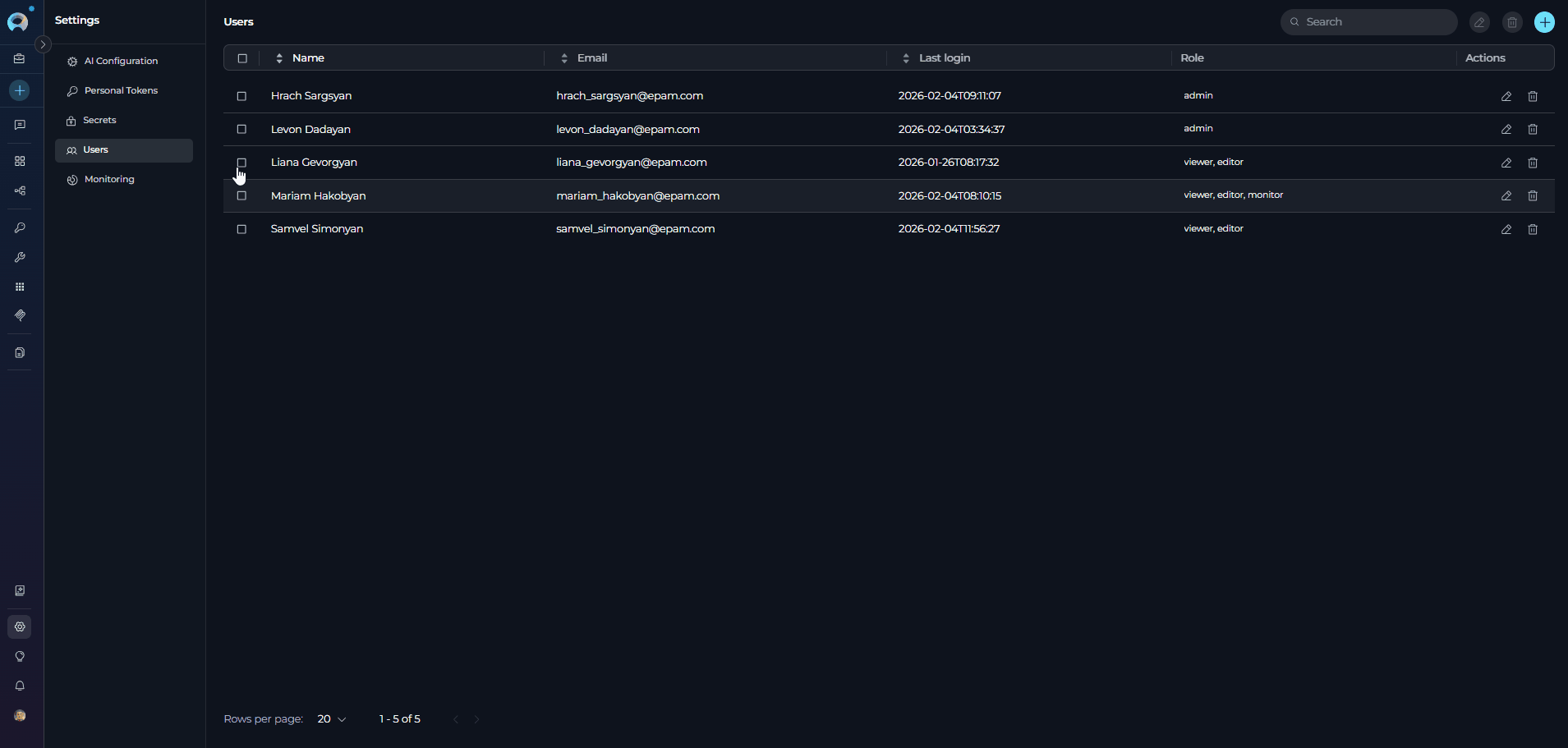Click the add user plus icon

pyautogui.click(x=1544, y=22)
